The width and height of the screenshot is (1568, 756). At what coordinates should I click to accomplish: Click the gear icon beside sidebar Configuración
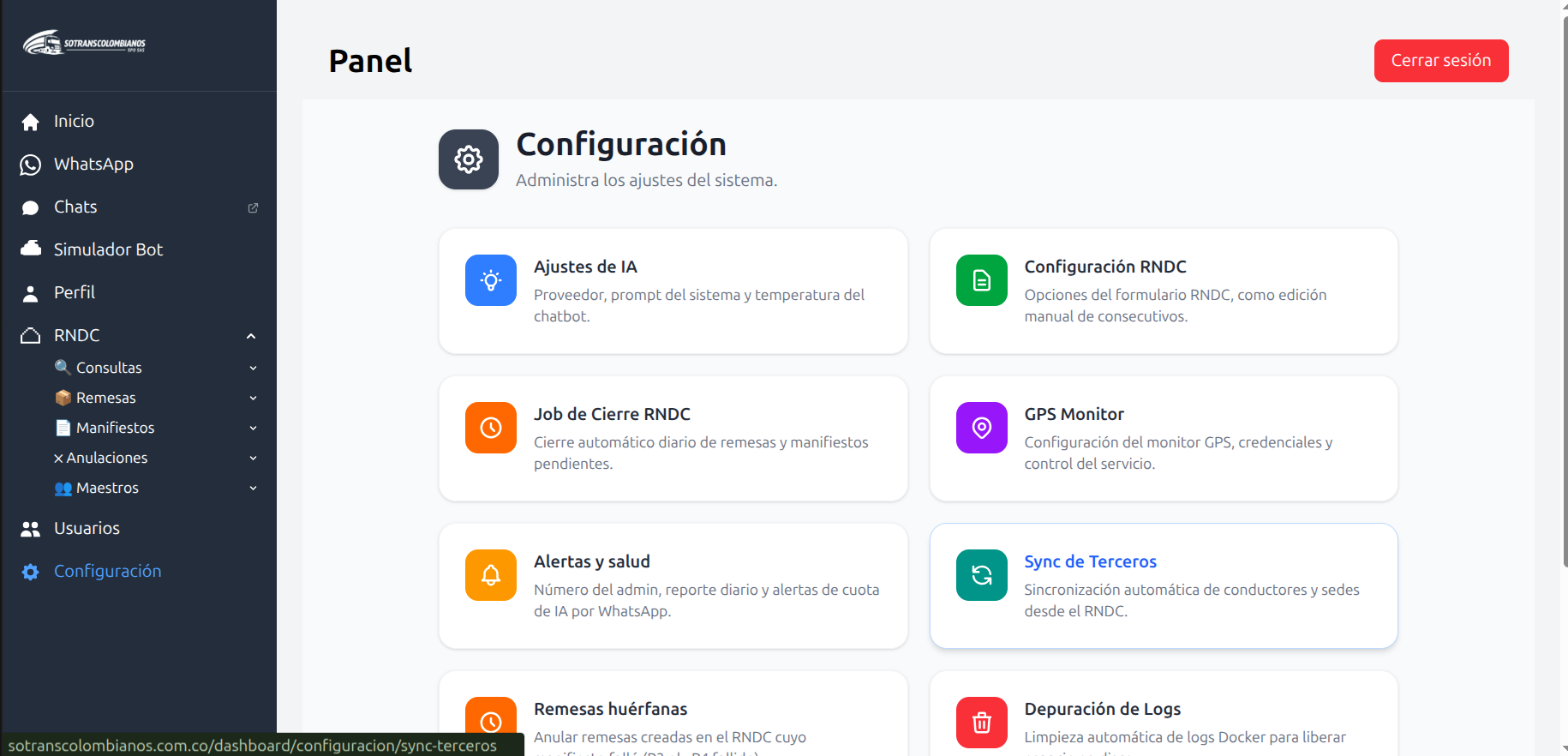coord(31,572)
